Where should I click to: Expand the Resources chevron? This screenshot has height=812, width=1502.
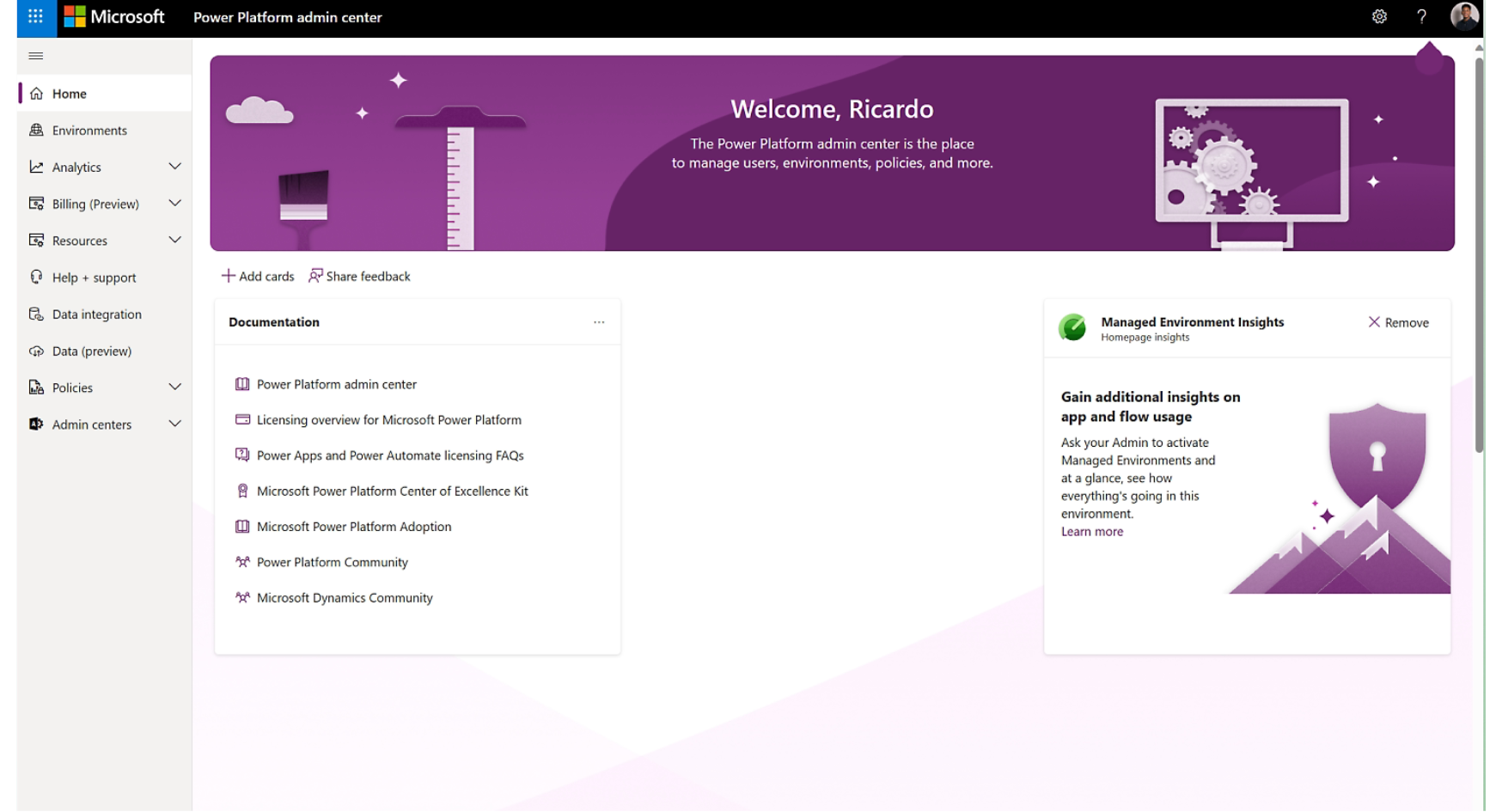175,240
